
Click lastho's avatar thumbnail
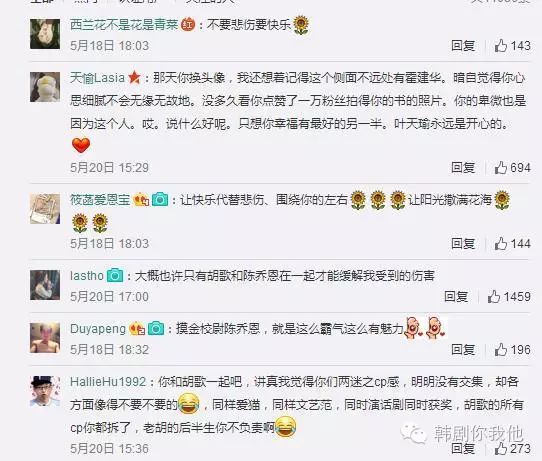point(45,285)
